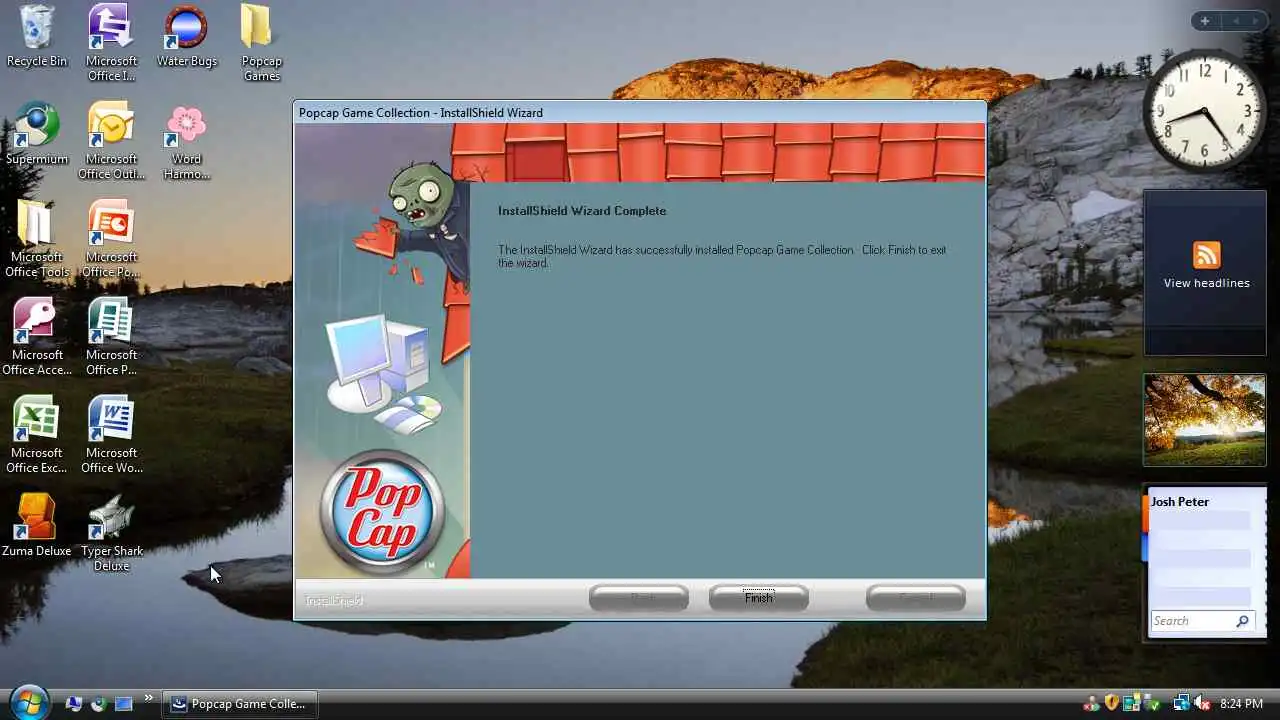
Task: Select the Supermium browser shortcut
Action: pyautogui.click(x=37, y=134)
